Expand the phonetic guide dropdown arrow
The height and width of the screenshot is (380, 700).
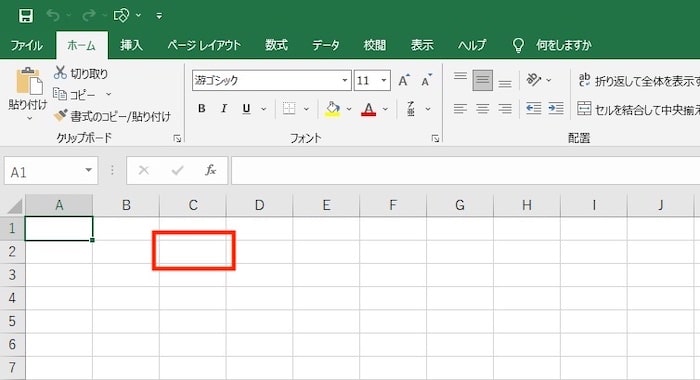(x=428, y=109)
